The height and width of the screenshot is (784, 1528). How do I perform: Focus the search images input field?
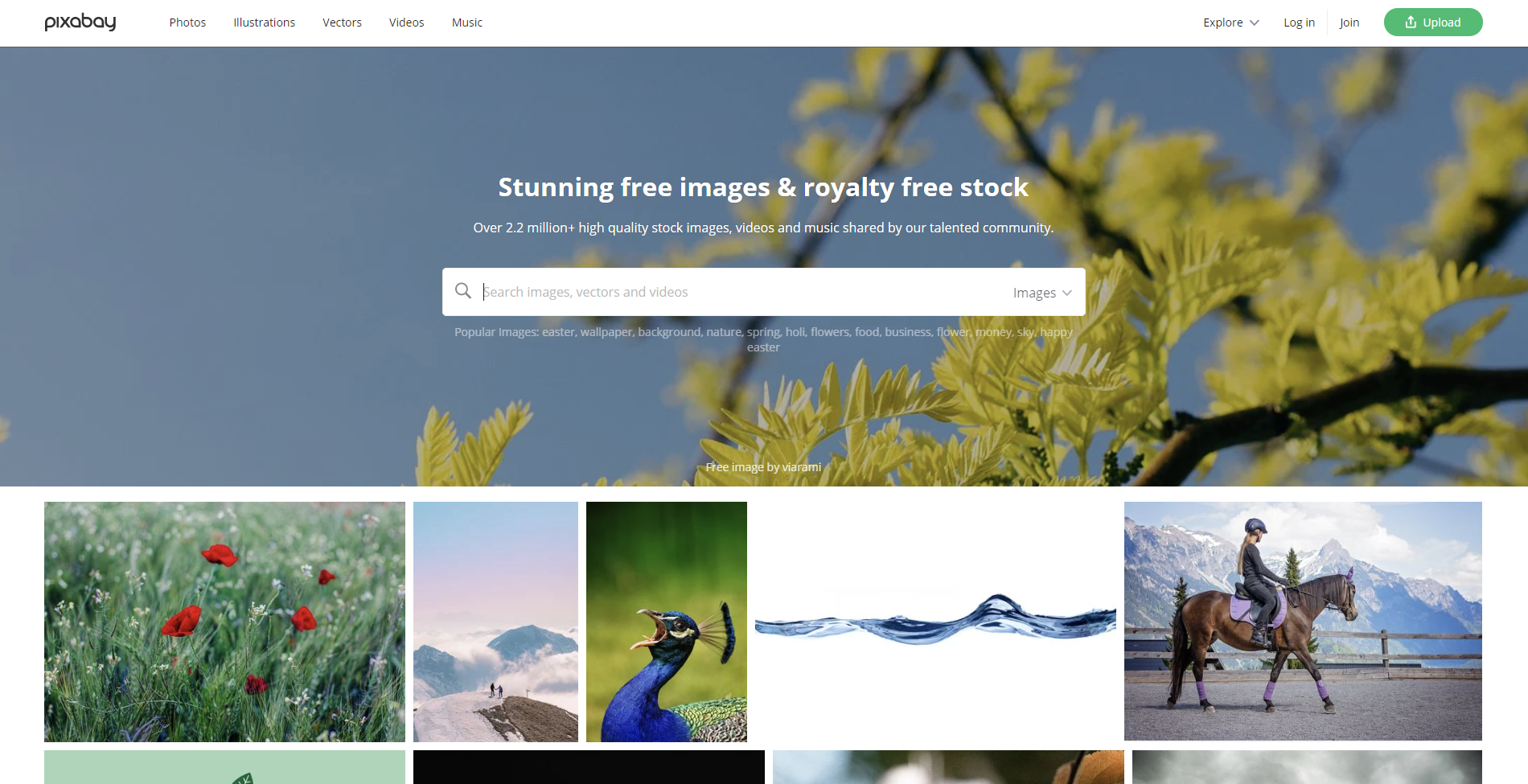pyautogui.click(x=740, y=292)
